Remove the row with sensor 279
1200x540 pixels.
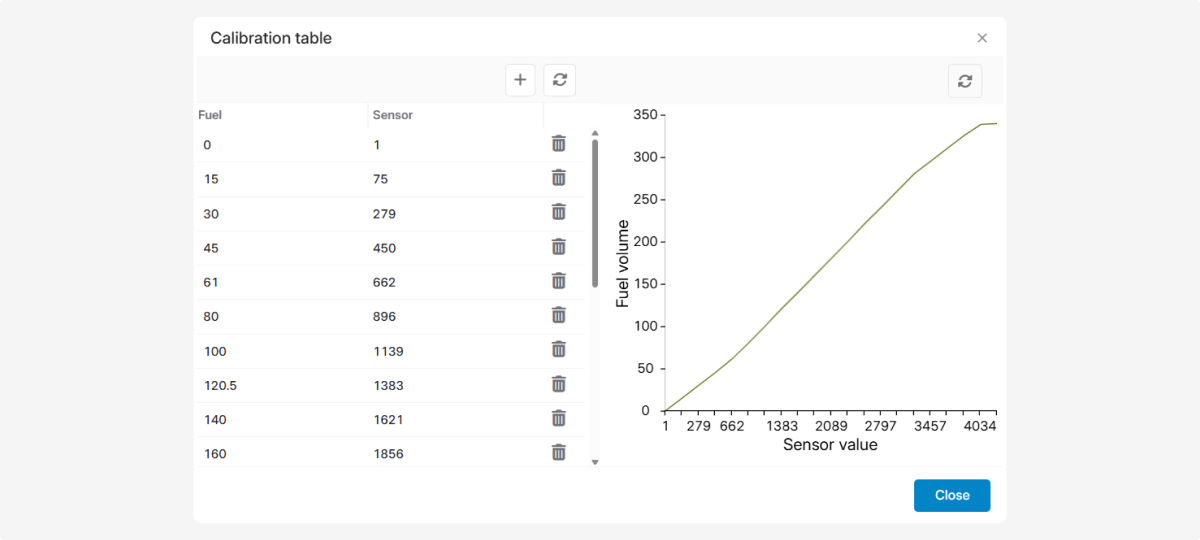[x=559, y=212]
